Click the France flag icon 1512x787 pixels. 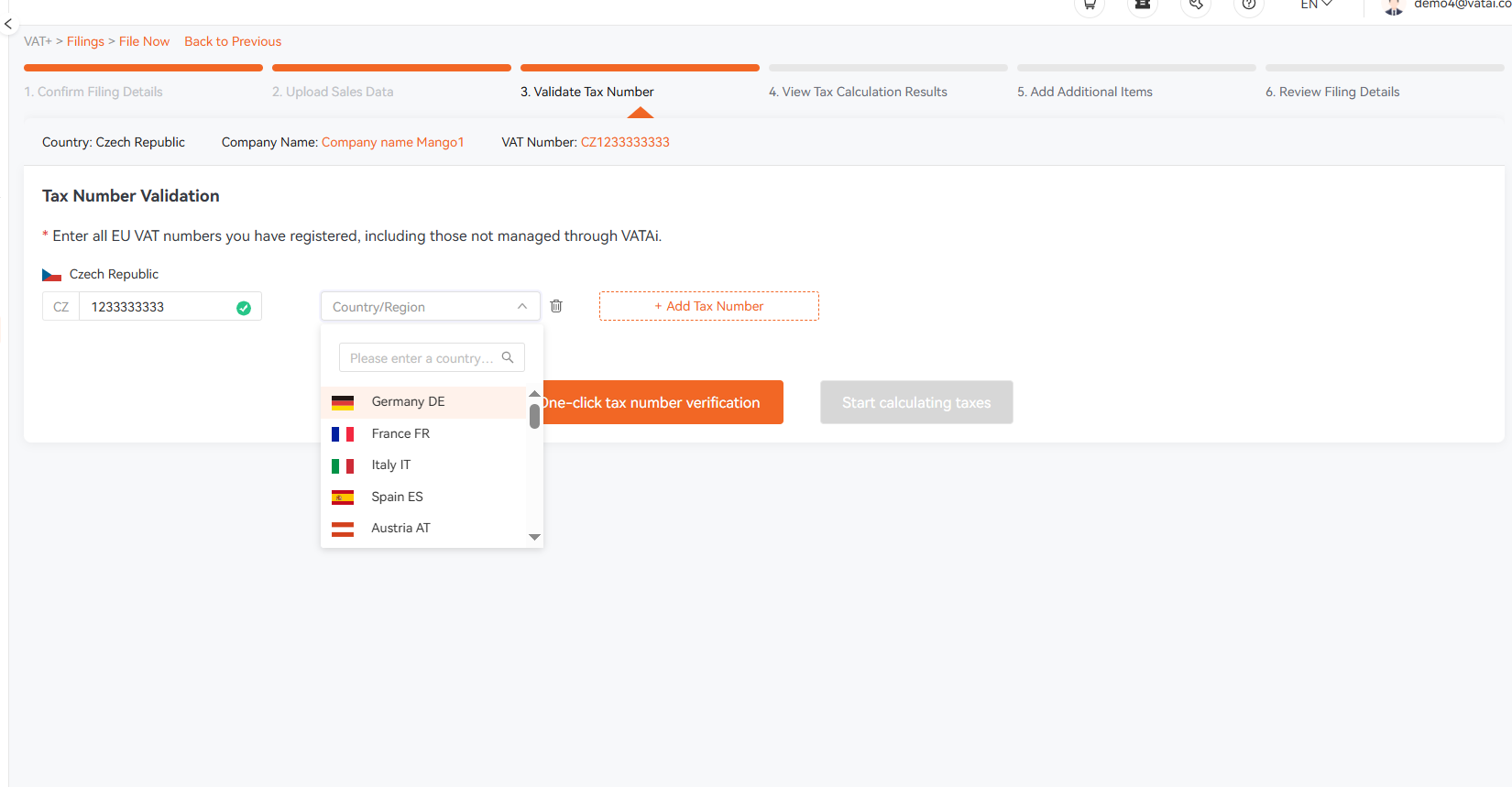coord(343,434)
